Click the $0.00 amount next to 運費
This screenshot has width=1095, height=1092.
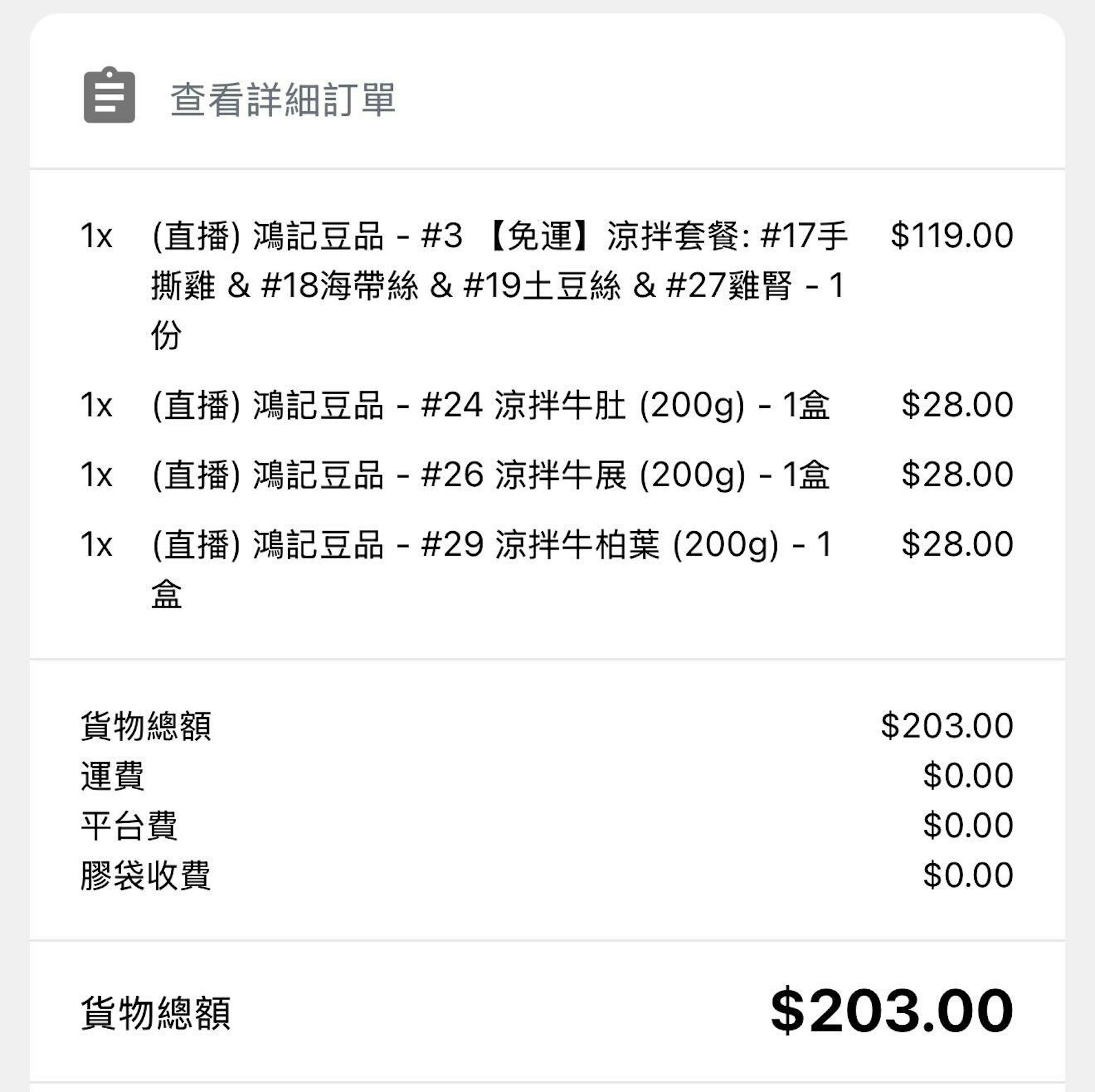point(968,775)
